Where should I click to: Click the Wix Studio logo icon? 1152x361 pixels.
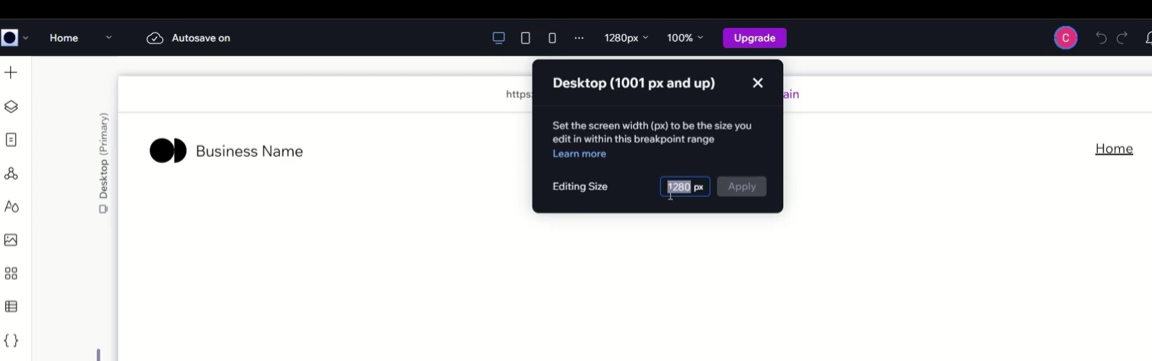click(x=9, y=37)
